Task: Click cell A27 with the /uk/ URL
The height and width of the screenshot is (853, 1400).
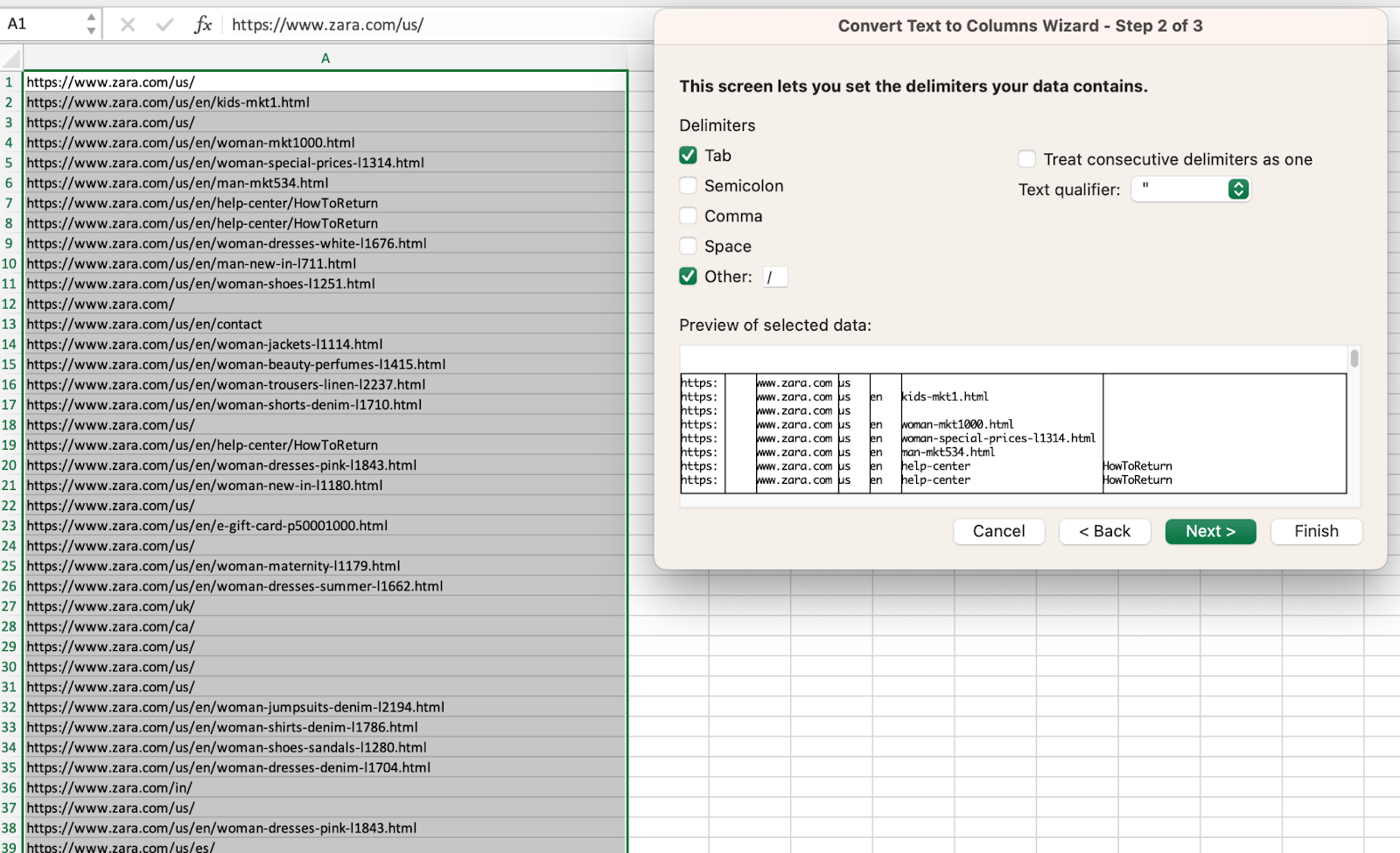Action: 325,606
